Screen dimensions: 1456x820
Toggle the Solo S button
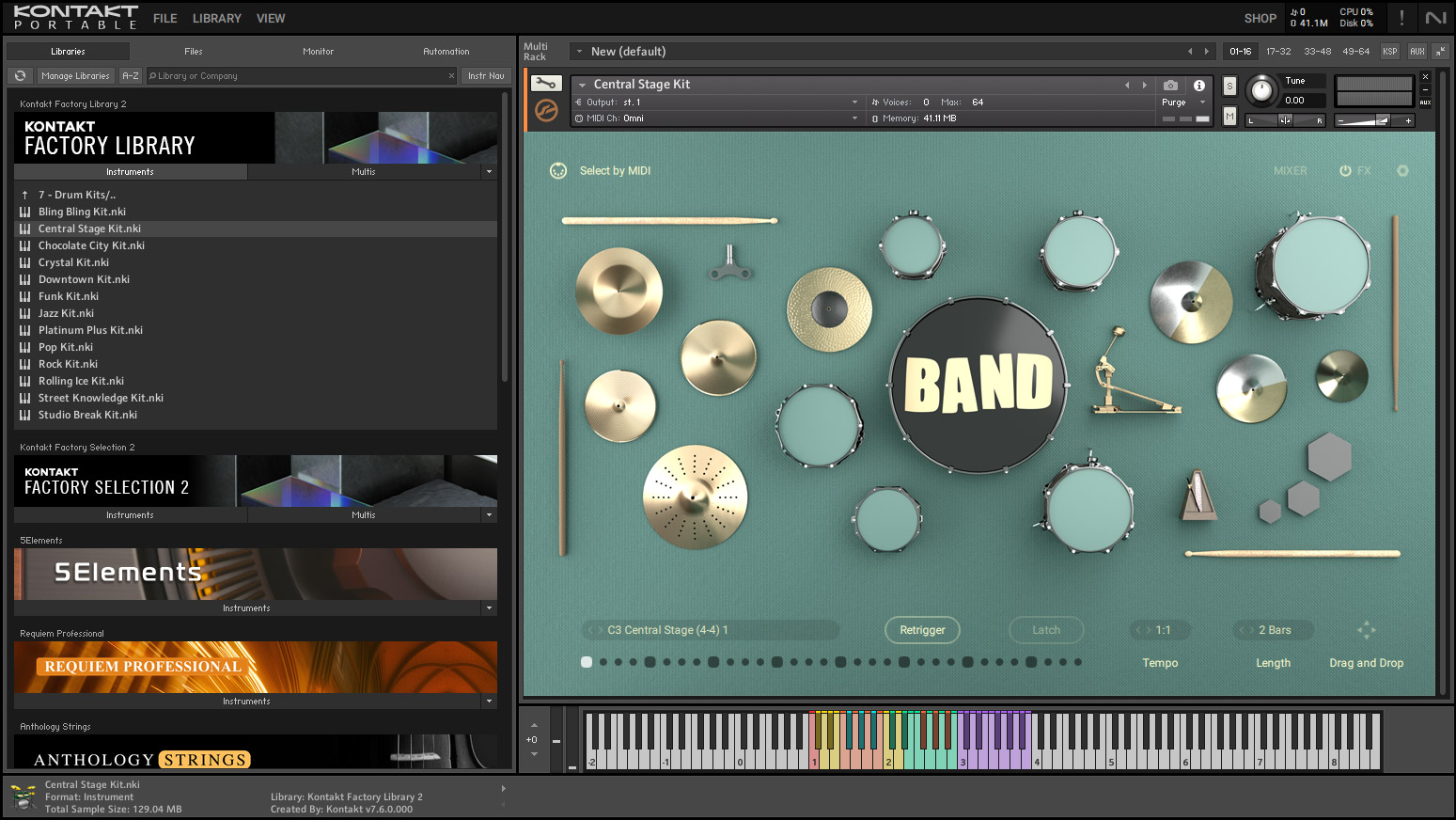point(1229,86)
